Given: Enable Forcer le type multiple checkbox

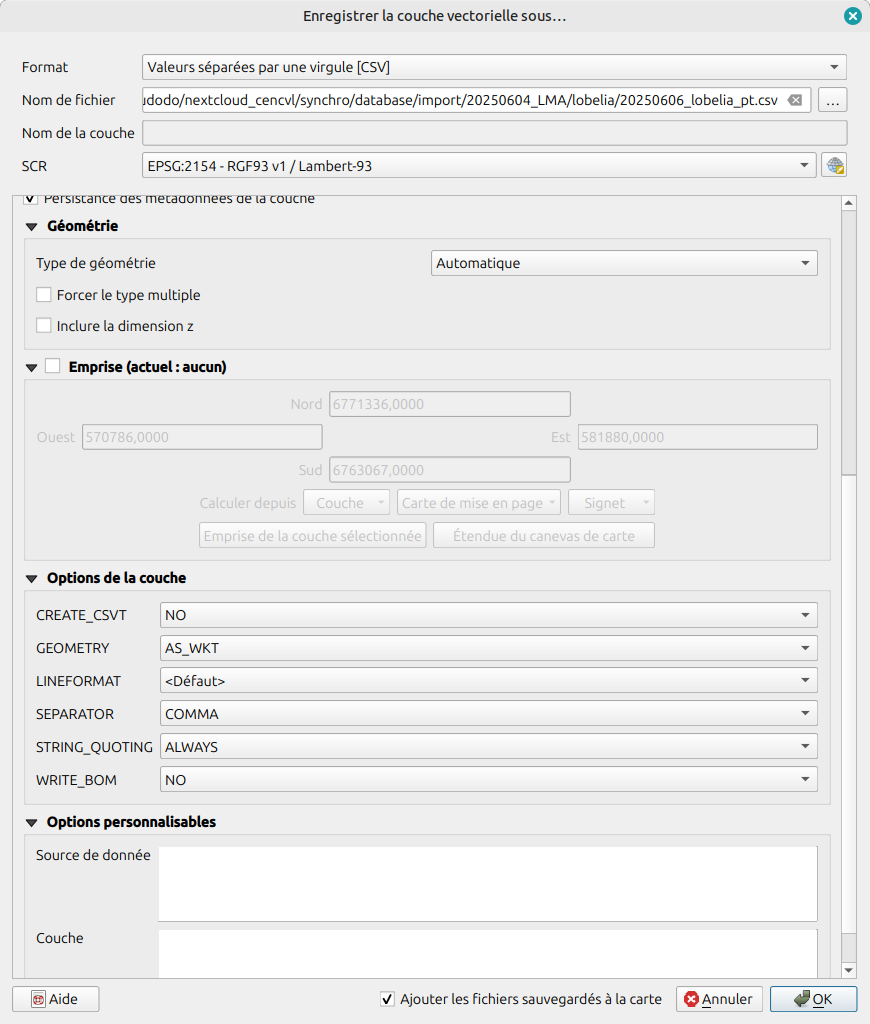Looking at the screenshot, I should tap(44, 295).
